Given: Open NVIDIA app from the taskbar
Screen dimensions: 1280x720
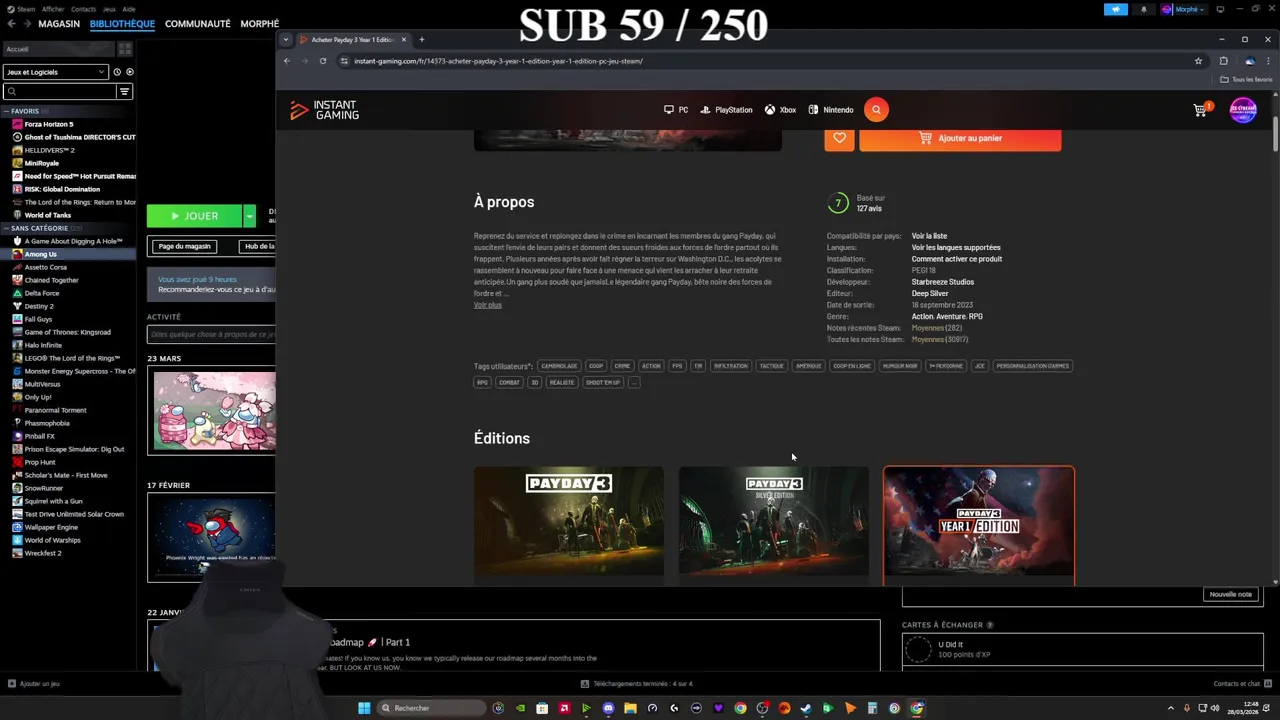Looking at the screenshot, I should [520, 708].
